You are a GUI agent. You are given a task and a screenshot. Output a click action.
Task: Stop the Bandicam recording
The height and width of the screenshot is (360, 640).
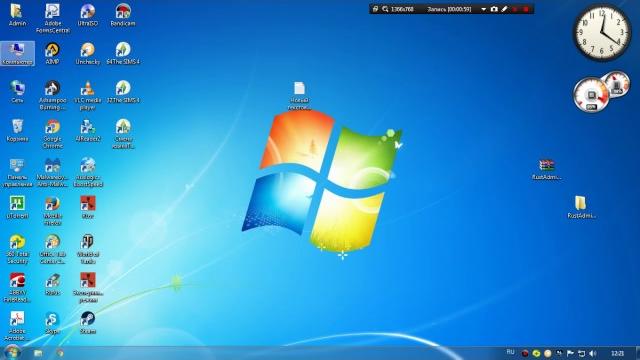pyautogui.click(x=526, y=9)
